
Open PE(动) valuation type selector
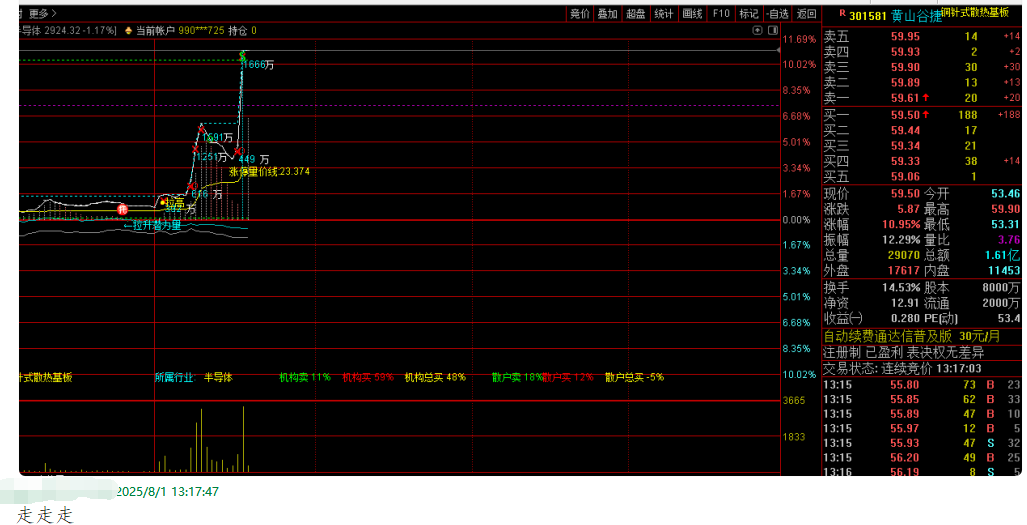click(x=941, y=319)
